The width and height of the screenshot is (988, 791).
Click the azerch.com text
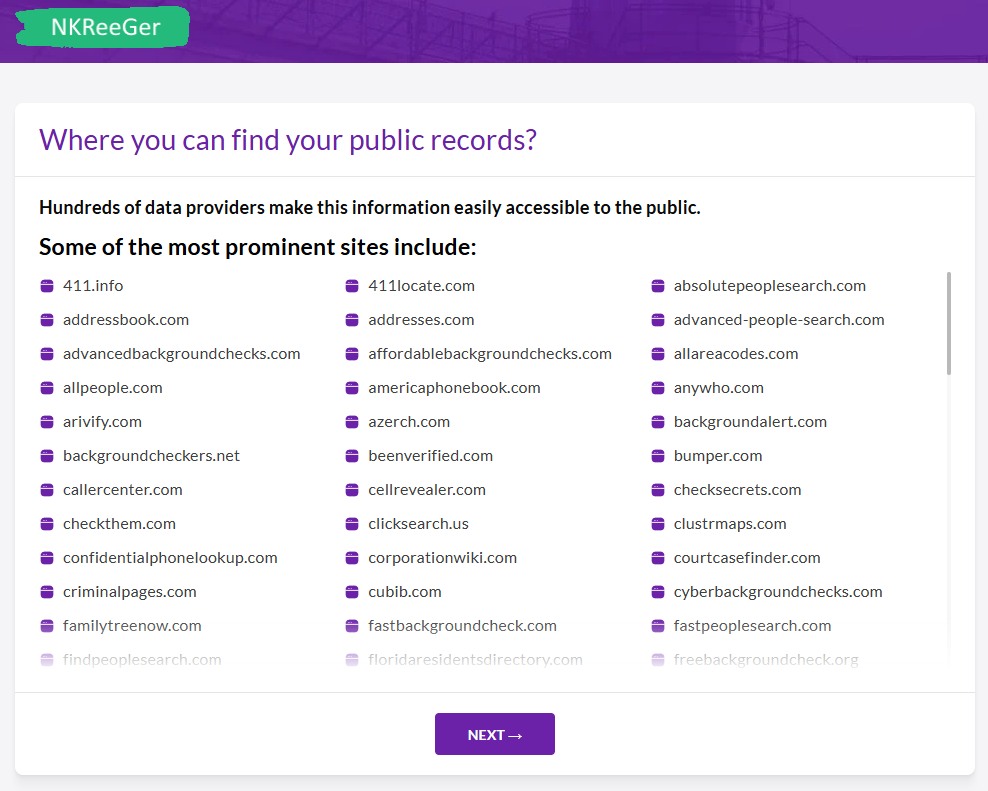(409, 422)
